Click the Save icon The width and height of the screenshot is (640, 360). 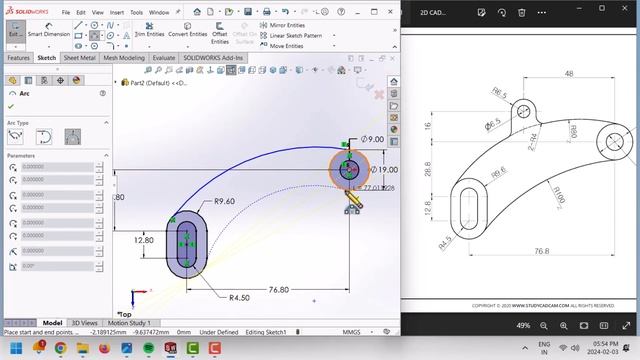[248, 12]
